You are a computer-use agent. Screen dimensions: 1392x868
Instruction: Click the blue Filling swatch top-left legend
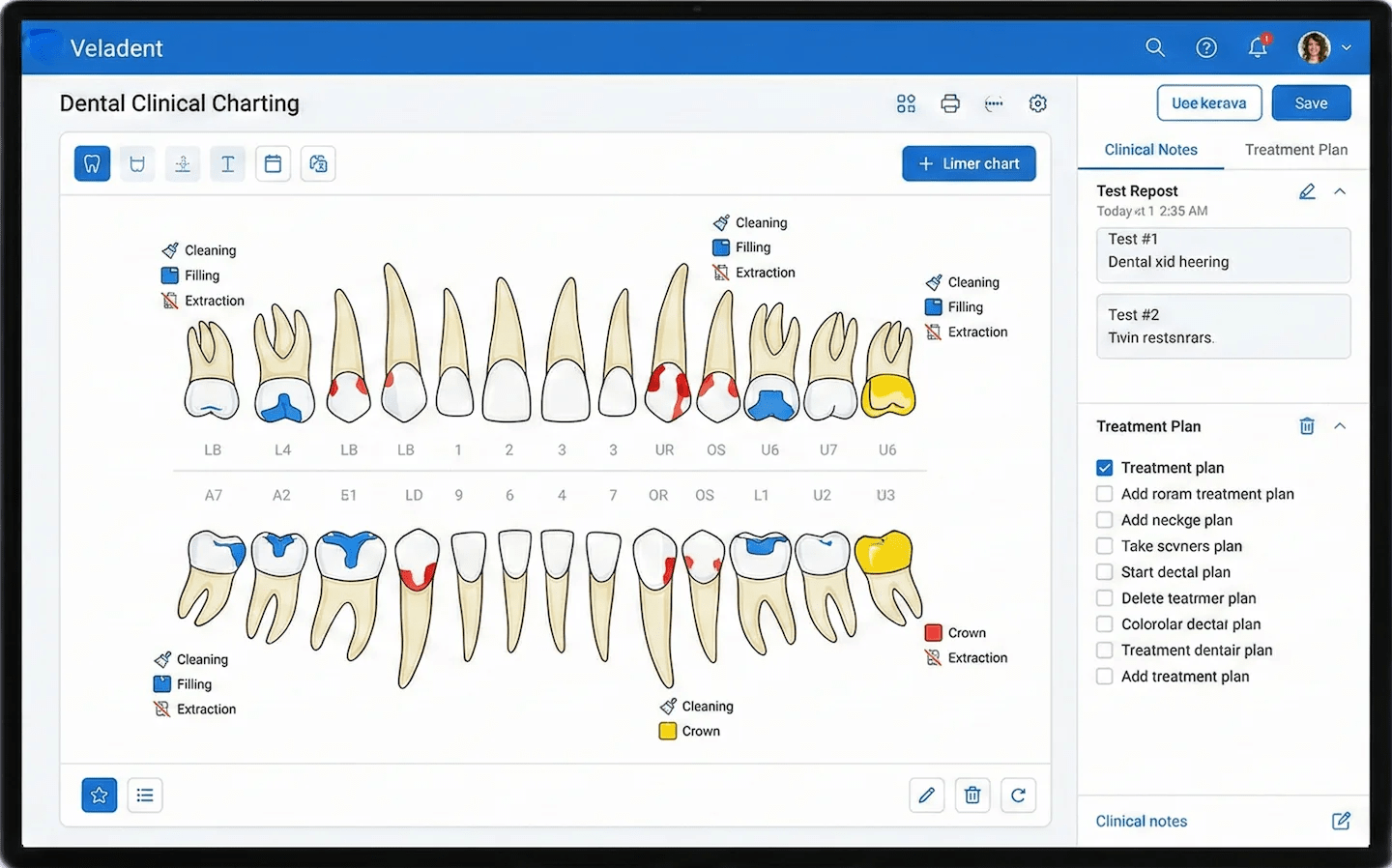[170, 275]
